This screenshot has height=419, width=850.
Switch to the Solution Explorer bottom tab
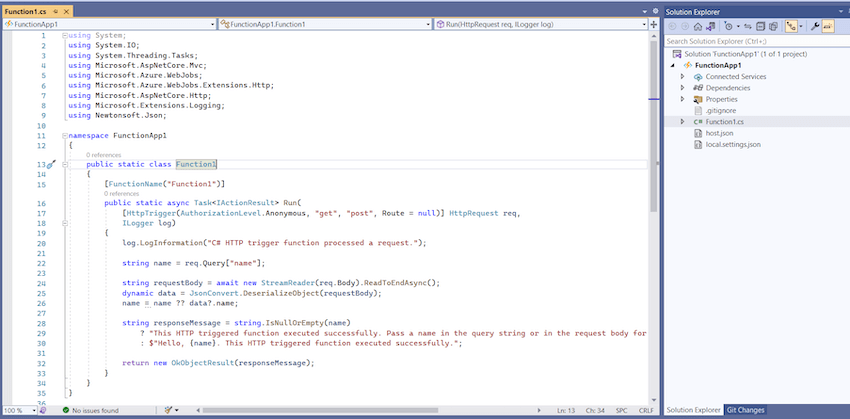point(693,410)
